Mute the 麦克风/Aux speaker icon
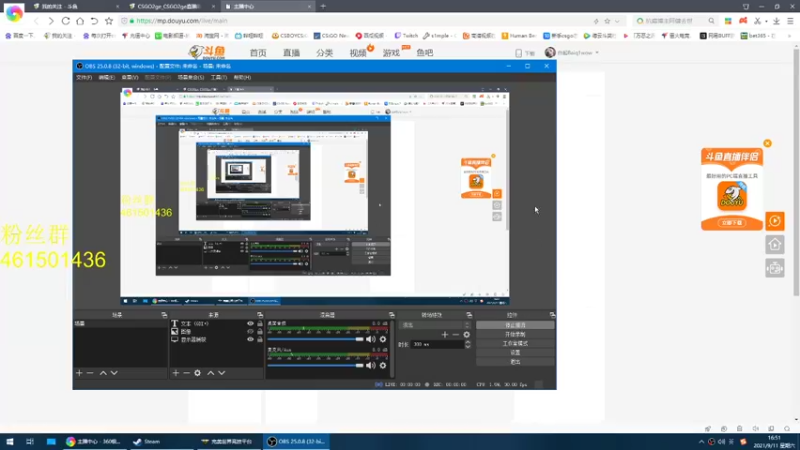This screenshot has height=450, width=800. [x=371, y=365]
